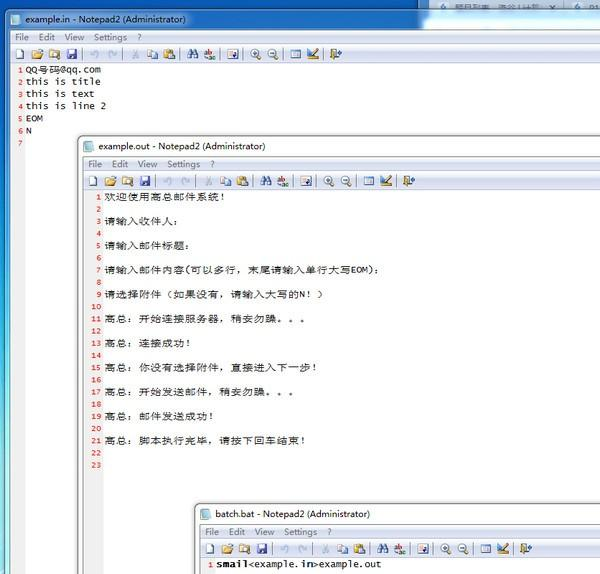Click Open file icon in batch.bat toolbar
The height and width of the screenshot is (574, 600).
click(227, 549)
